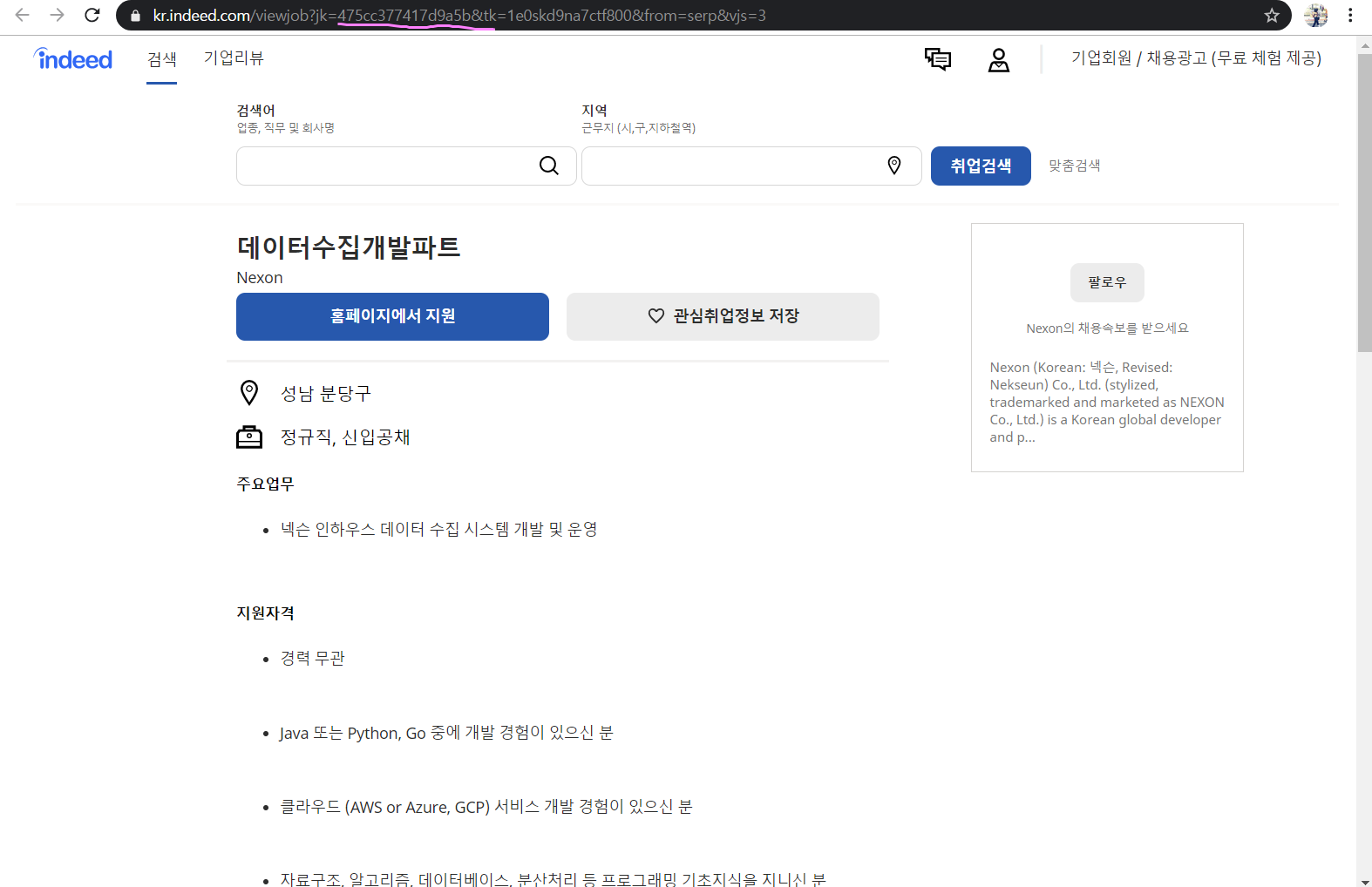
Task: Click 홈페이지에서 지원 apply button
Action: click(392, 316)
